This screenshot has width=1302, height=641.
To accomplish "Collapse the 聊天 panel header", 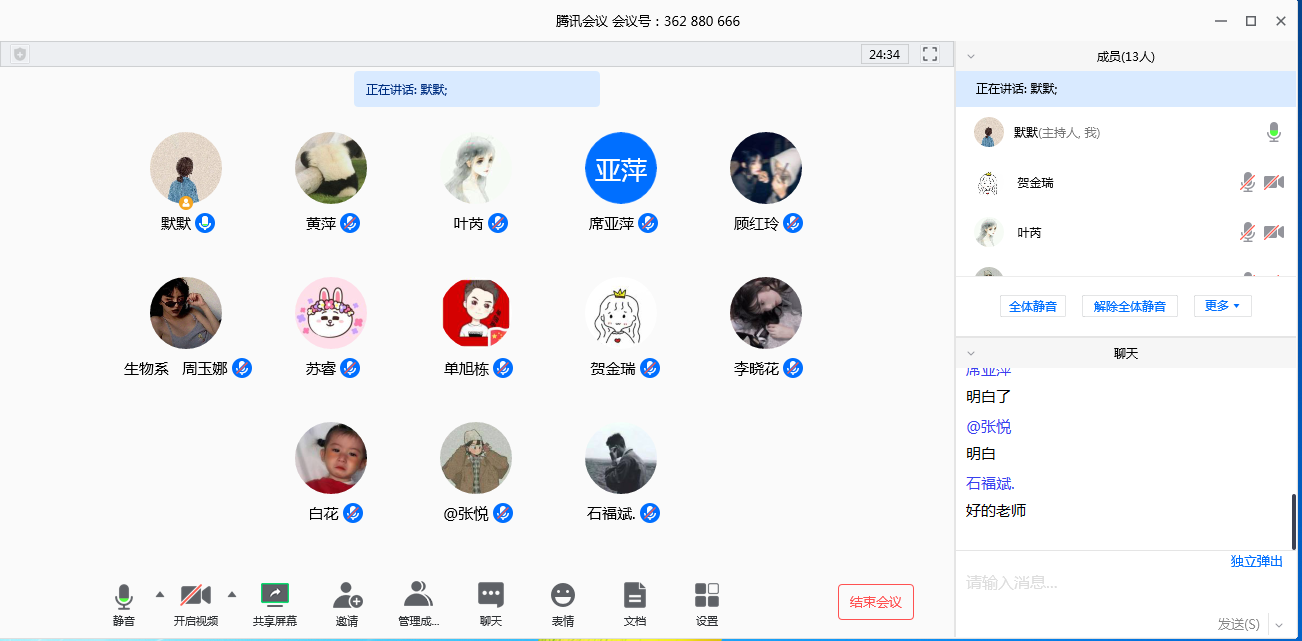I will pyautogui.click(x=971, y=353).
